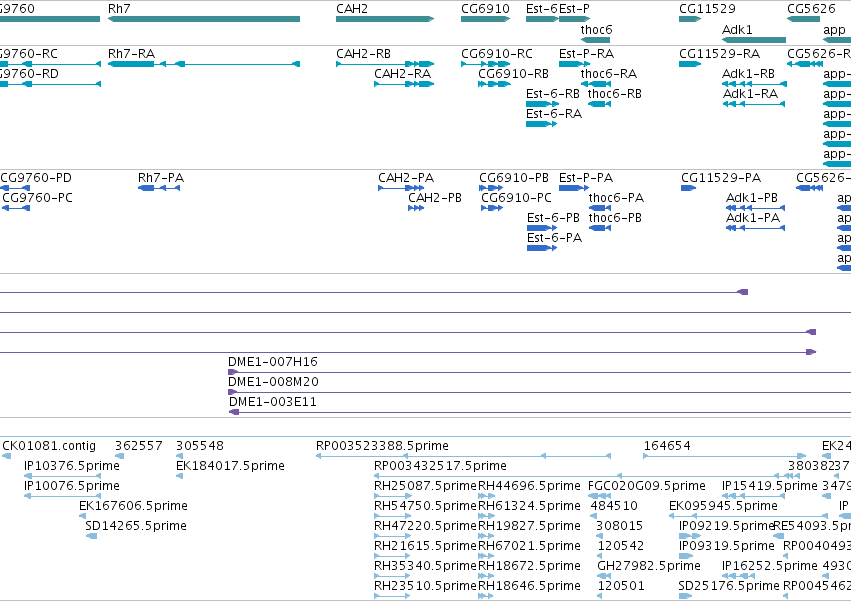Select the CAH2-PB protein label

[x=435, y=197]
